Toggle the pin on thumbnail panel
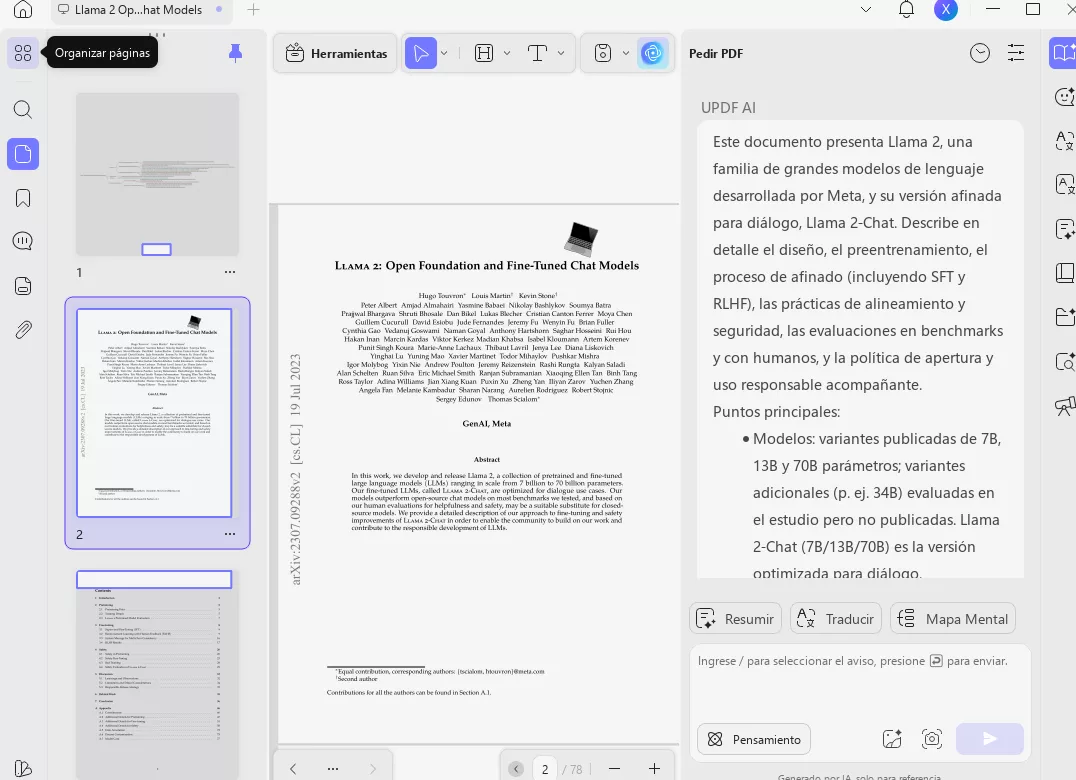1076x780 pixels. click(x=235, y=53)
